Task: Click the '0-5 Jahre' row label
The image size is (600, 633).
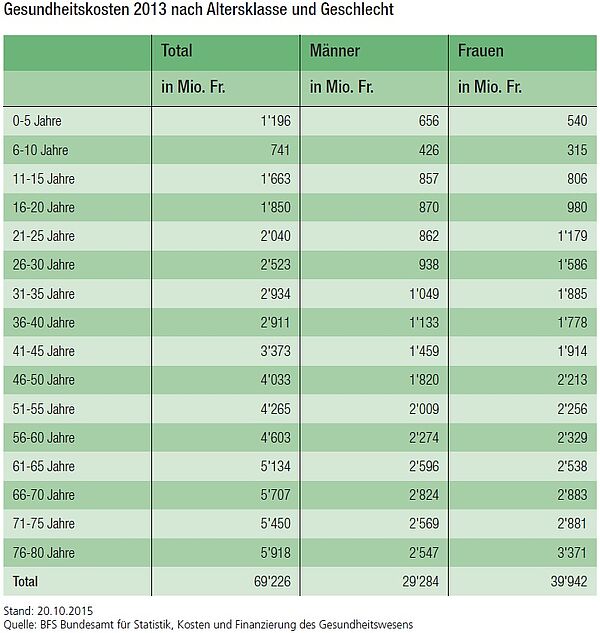Action: click(37, 120)
